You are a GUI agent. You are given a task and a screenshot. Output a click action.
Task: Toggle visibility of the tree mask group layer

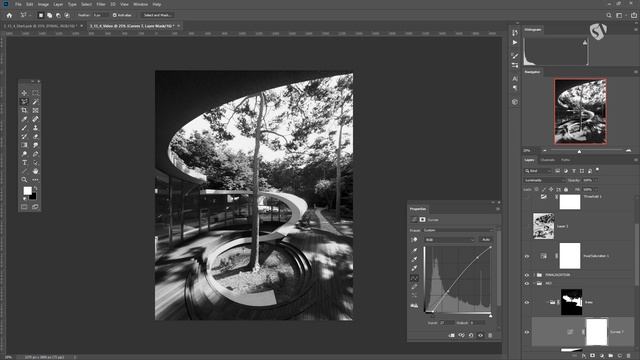point(527,302)
